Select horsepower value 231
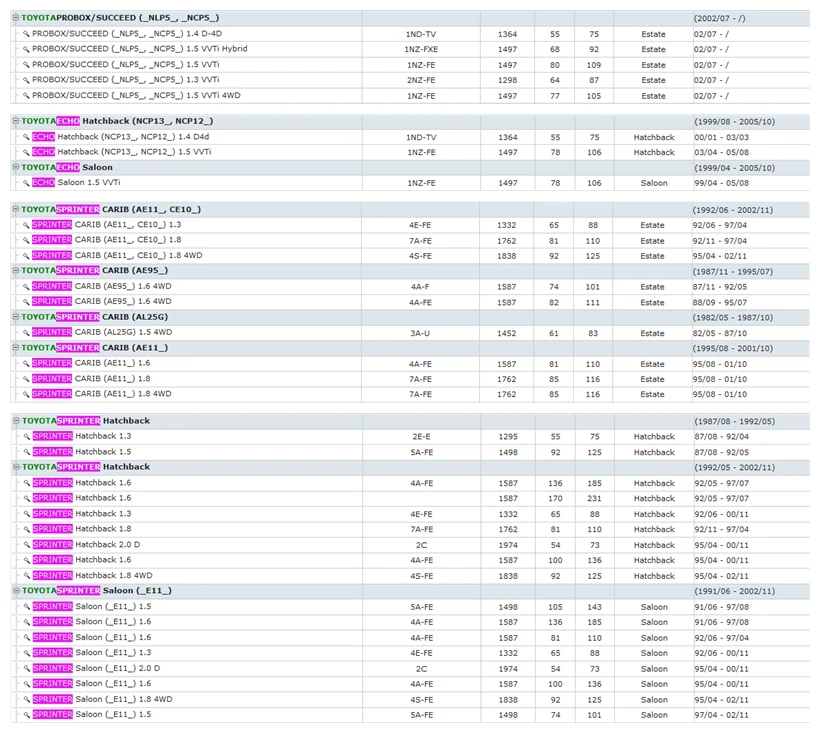Viewport: 820px width, 733px height. coord(594,499)
